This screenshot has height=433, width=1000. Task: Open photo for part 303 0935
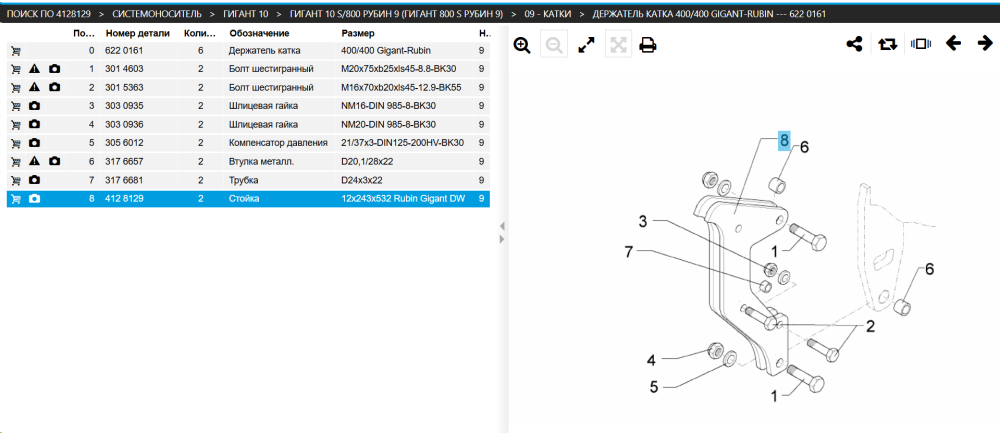[x=35, y=106]
